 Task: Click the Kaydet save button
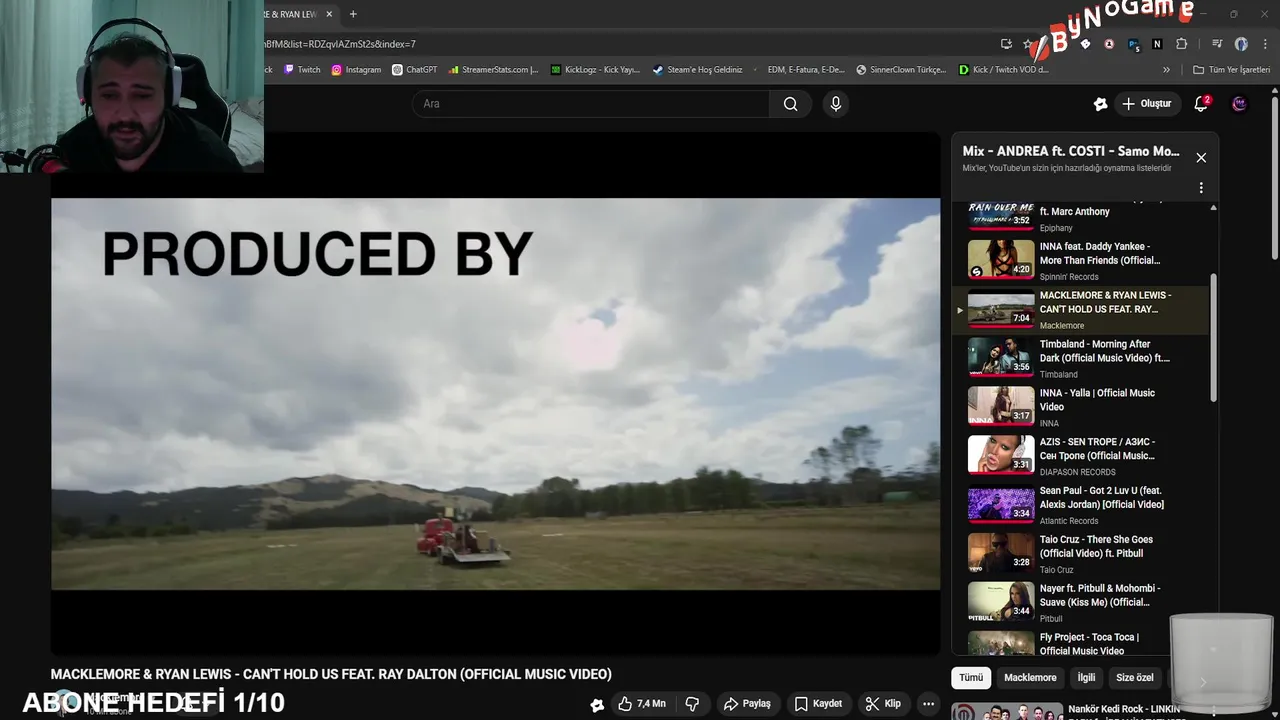click(818, 704)
